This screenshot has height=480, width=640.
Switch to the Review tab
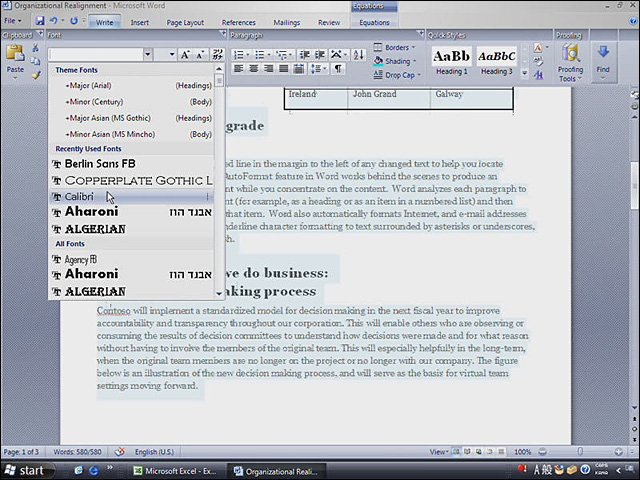click(x=329, y=22)
